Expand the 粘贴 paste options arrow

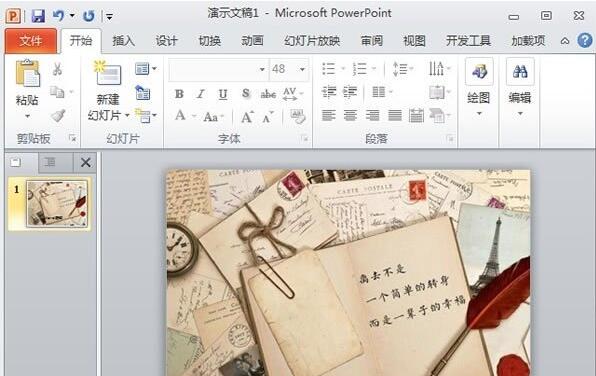(27, 116)
